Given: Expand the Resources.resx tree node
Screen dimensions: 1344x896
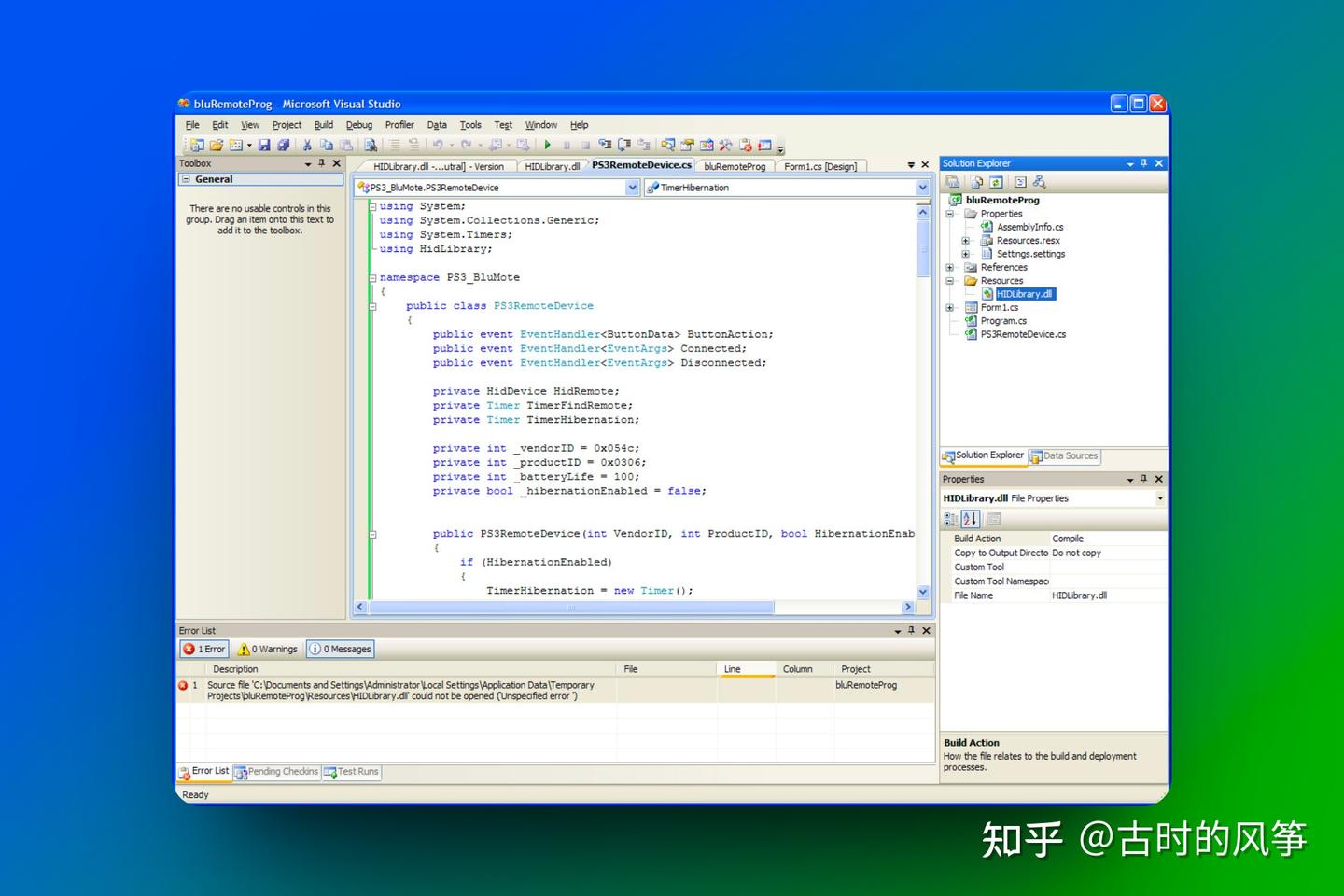Looking at the screenshot, I should click(966, 241).
